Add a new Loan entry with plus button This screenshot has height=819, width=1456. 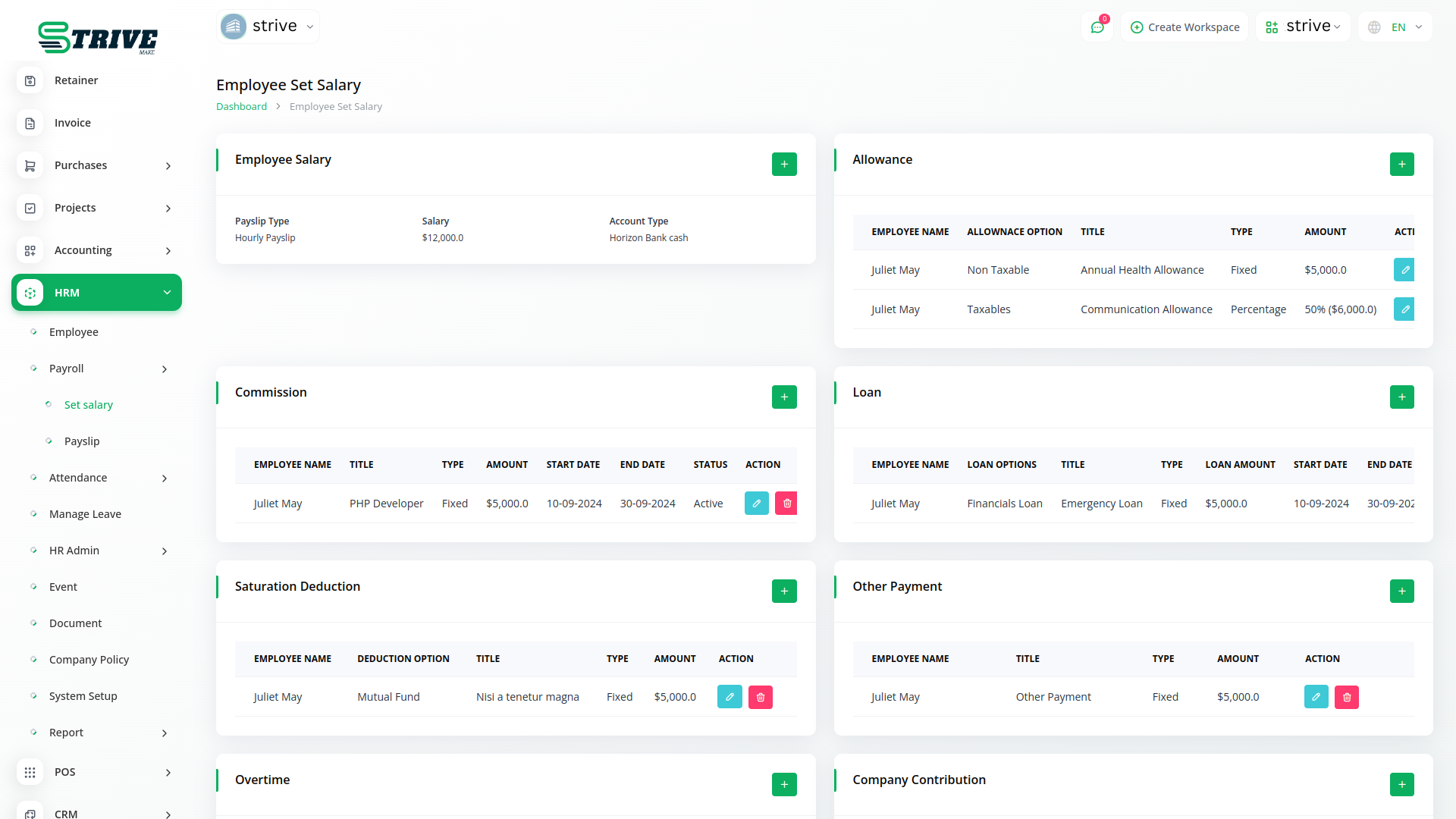tap(1401, 397)
